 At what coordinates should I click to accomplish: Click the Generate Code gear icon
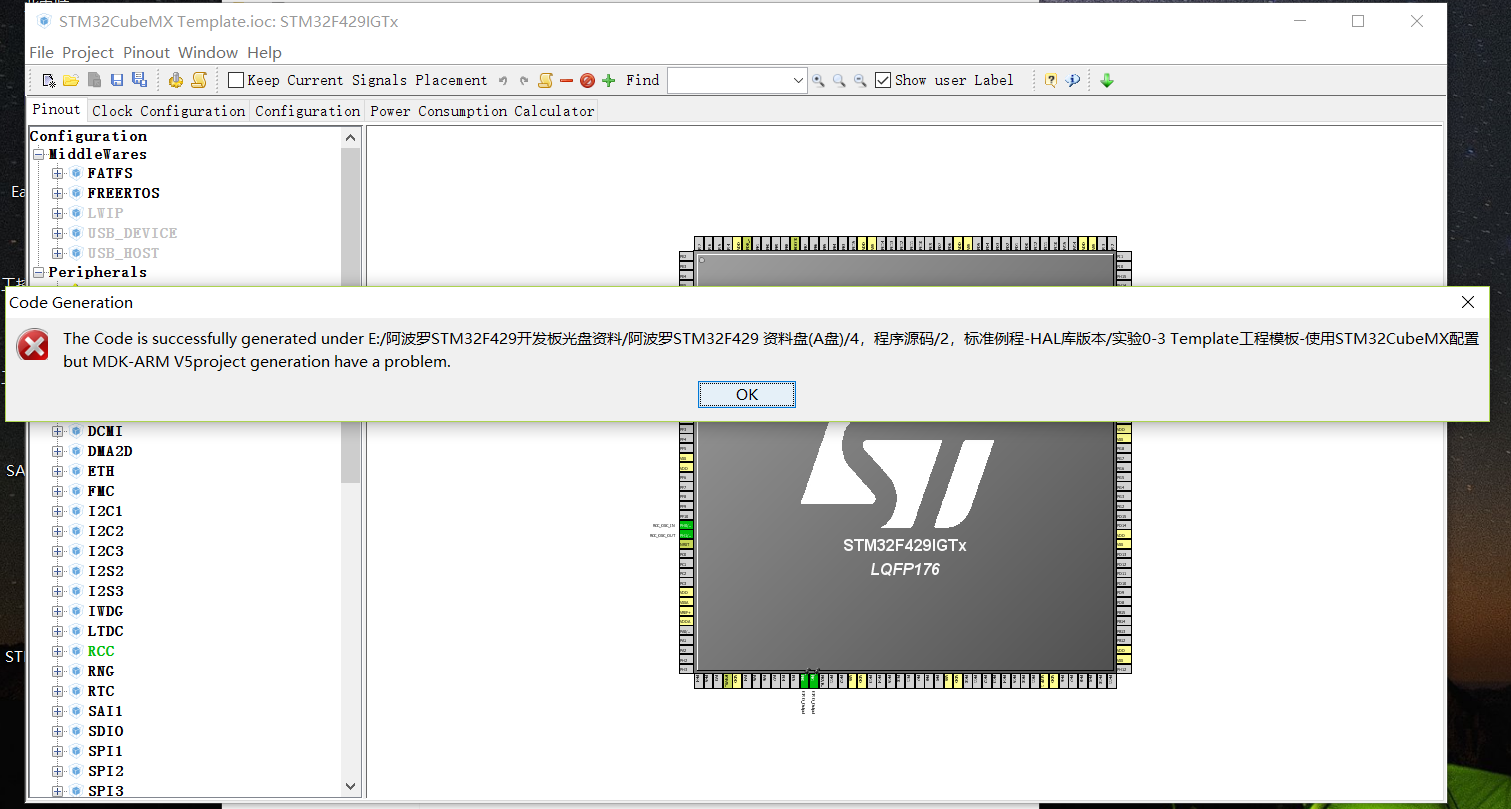point(176,80)
